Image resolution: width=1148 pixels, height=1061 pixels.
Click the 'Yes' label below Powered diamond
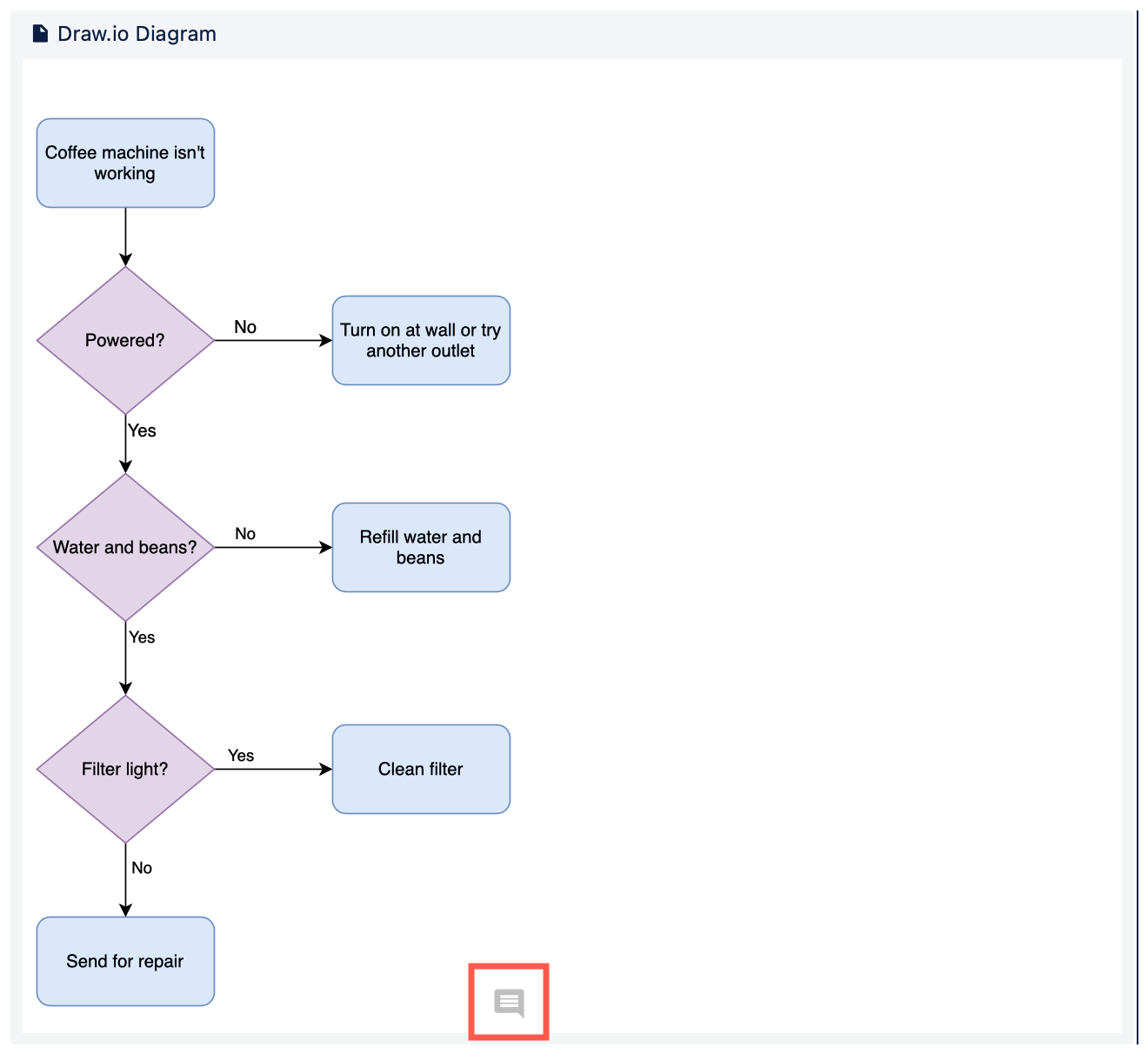142,430
